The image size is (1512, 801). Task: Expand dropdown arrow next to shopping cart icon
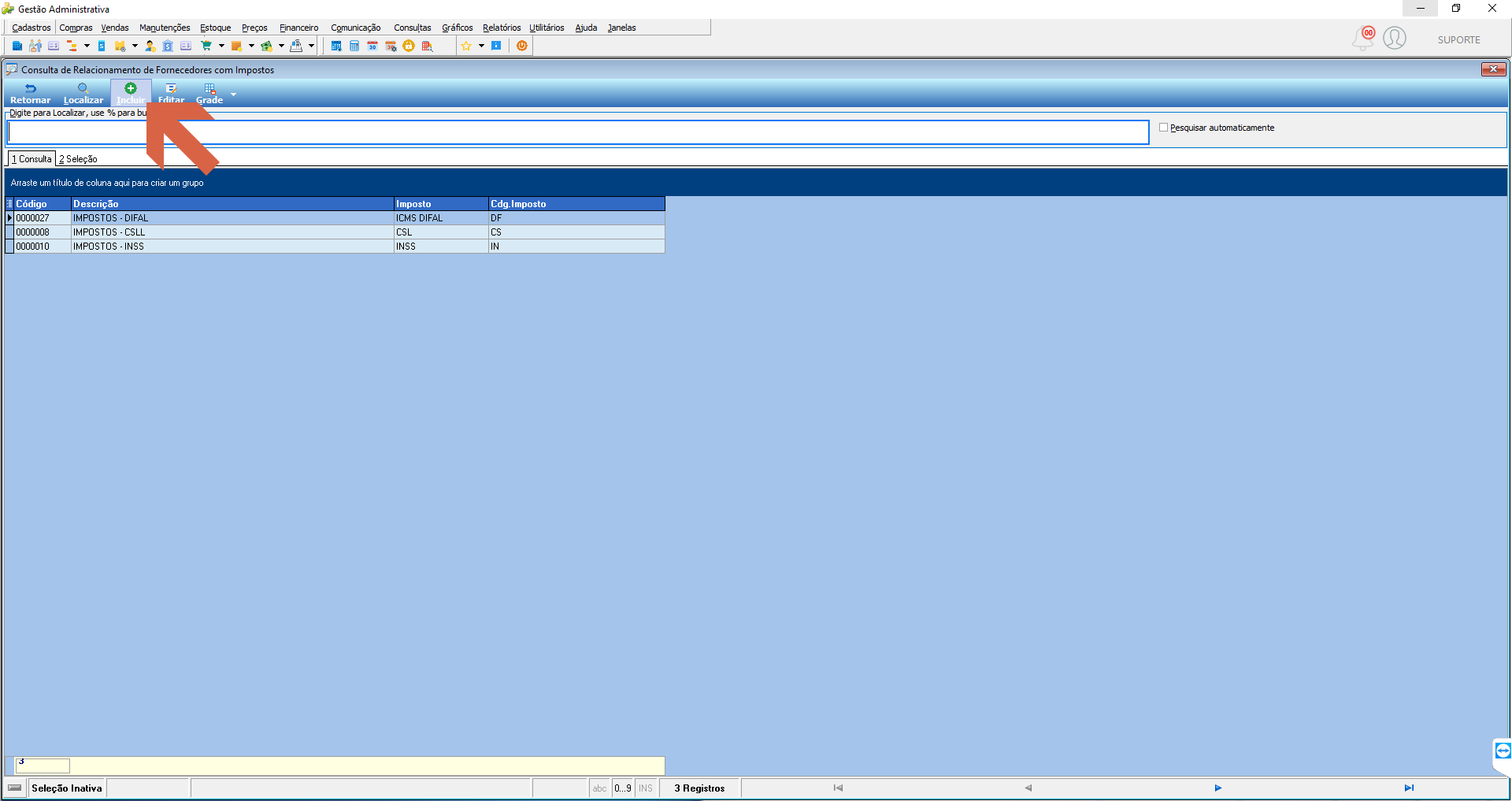tap(221, 46)
